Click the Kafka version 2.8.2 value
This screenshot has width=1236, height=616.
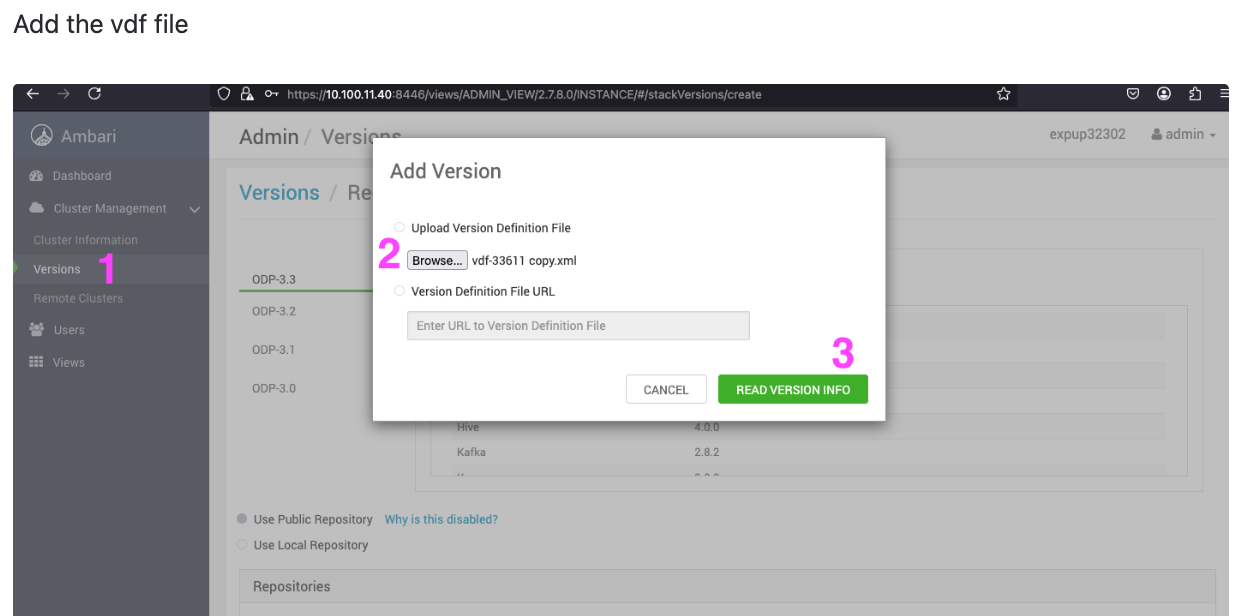[707, 452]
